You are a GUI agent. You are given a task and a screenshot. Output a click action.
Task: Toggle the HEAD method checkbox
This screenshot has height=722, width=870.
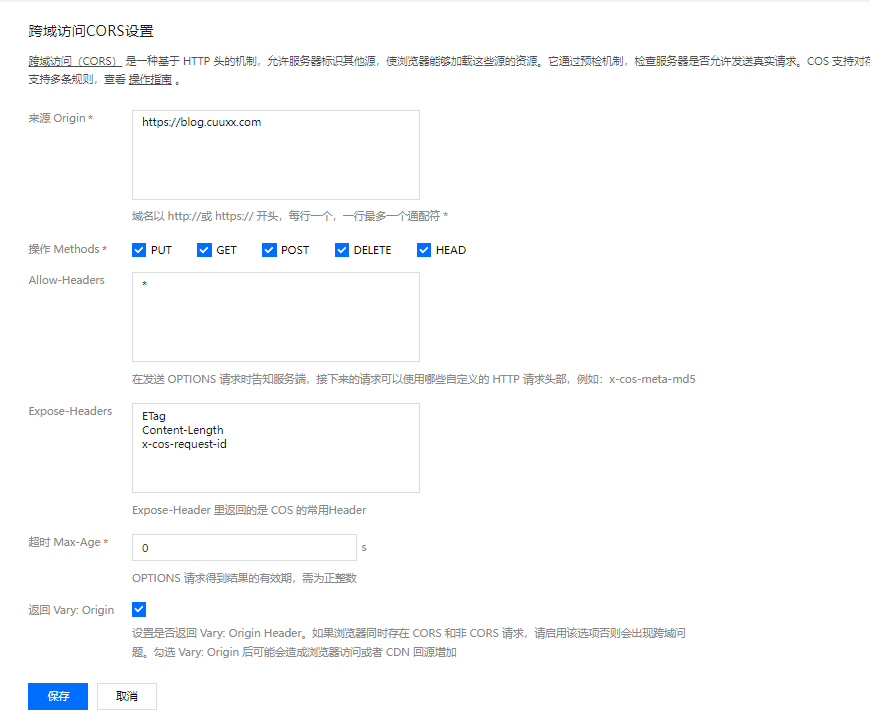(x=424, y=250)
